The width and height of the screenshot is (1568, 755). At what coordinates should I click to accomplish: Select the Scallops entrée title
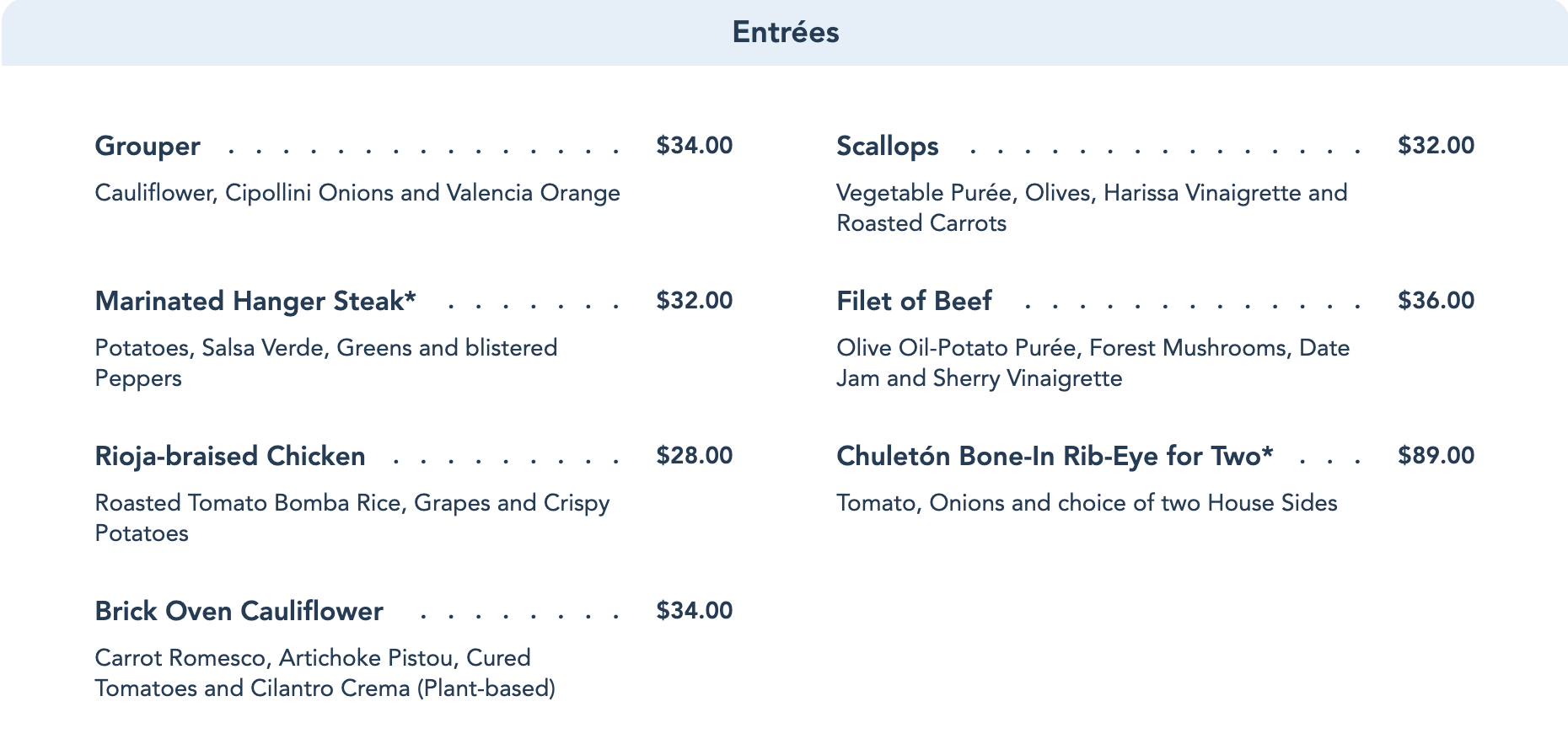coord(887,147)
